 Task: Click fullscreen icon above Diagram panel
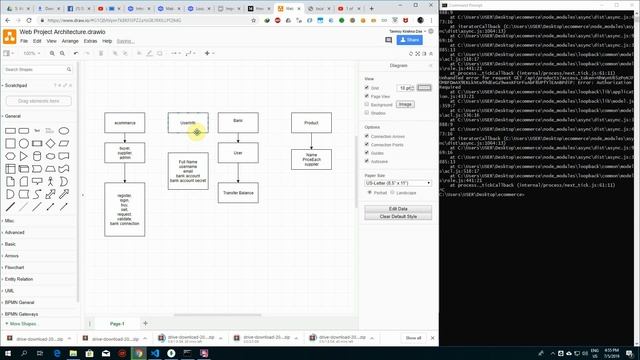click(418, 53)
